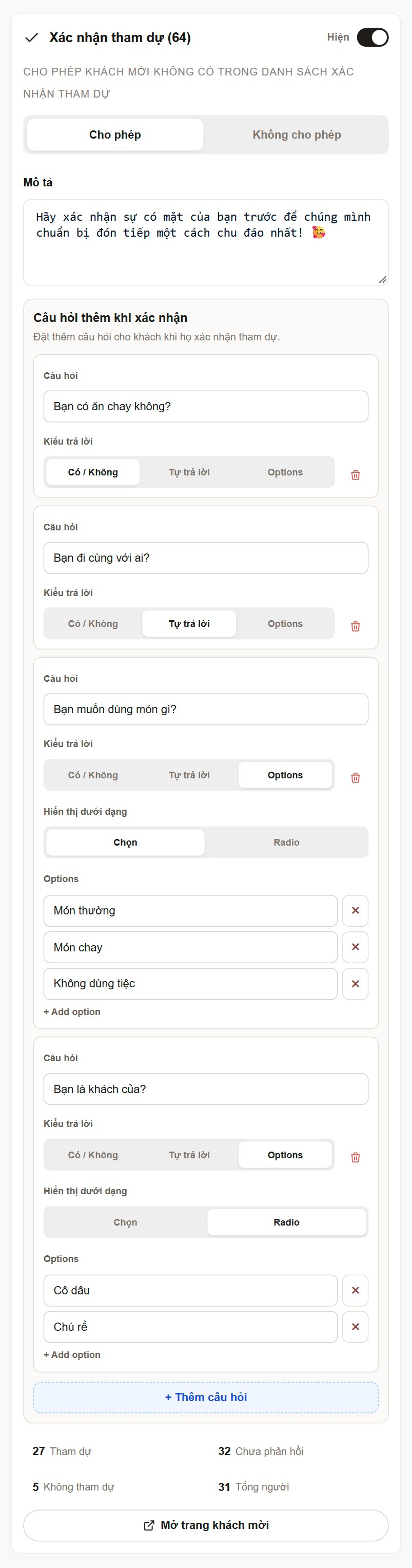Edit the question 'Bạn đi cùng với ai?'
412x1568 pixels.
(x=206, y=558)
